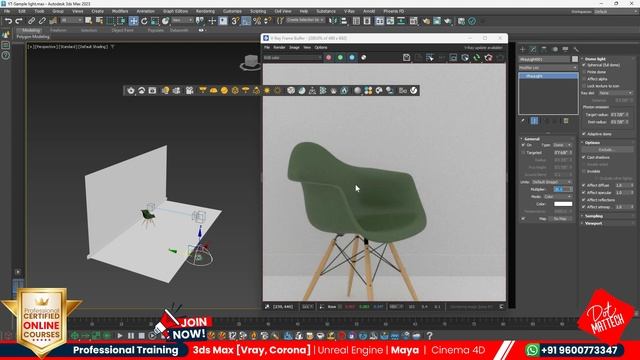This screenshot has height=360, width=640.
Task: Open the Units Default (image) dropdown
Action: pyautogui.click(x=552, y=182)
